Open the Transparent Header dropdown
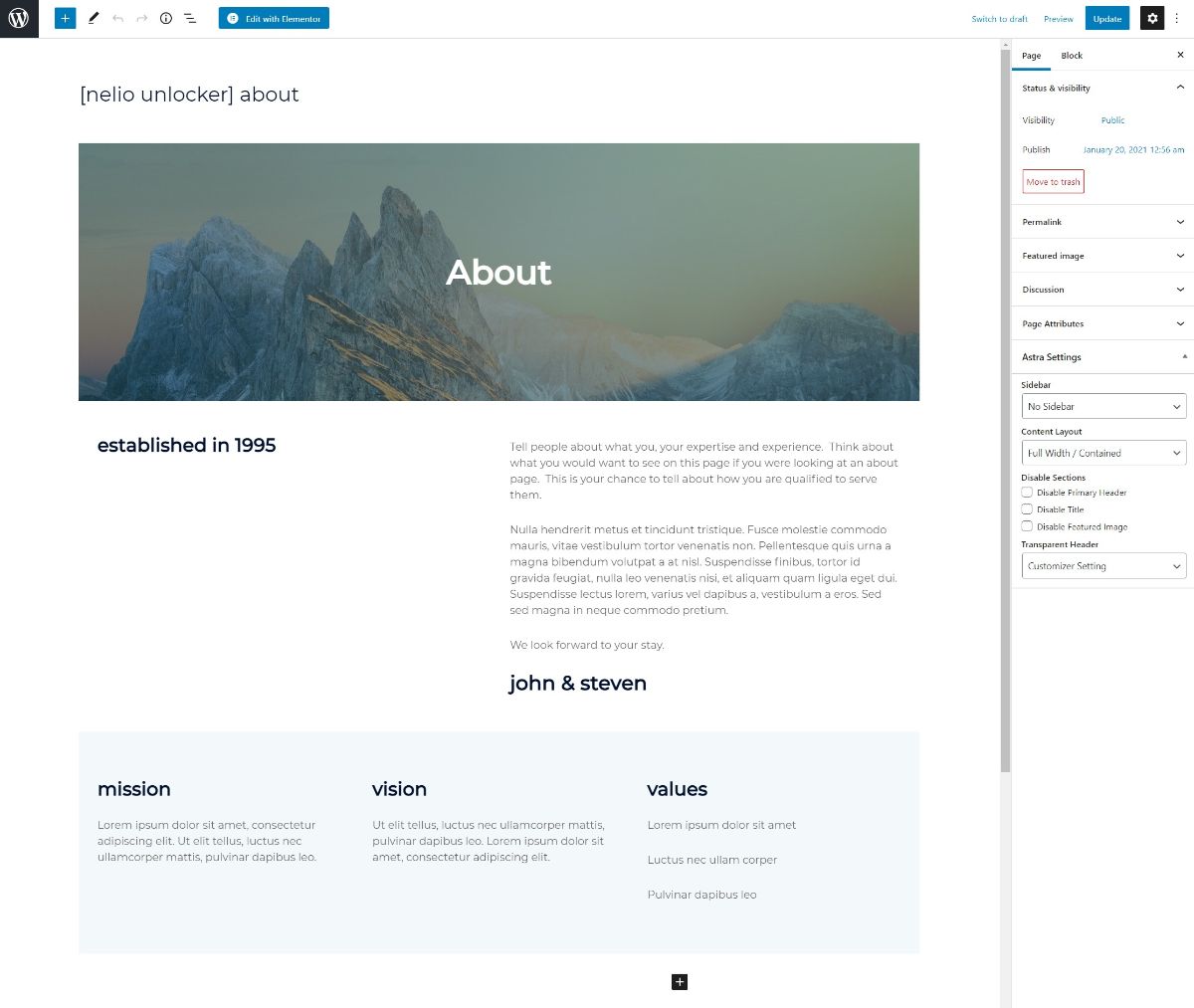This screenshot has width=1194, height=1008. (x=1103, y=565)
